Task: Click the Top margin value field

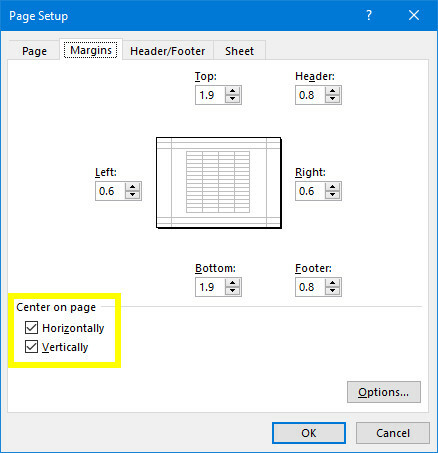Action: tap(211, 95)
